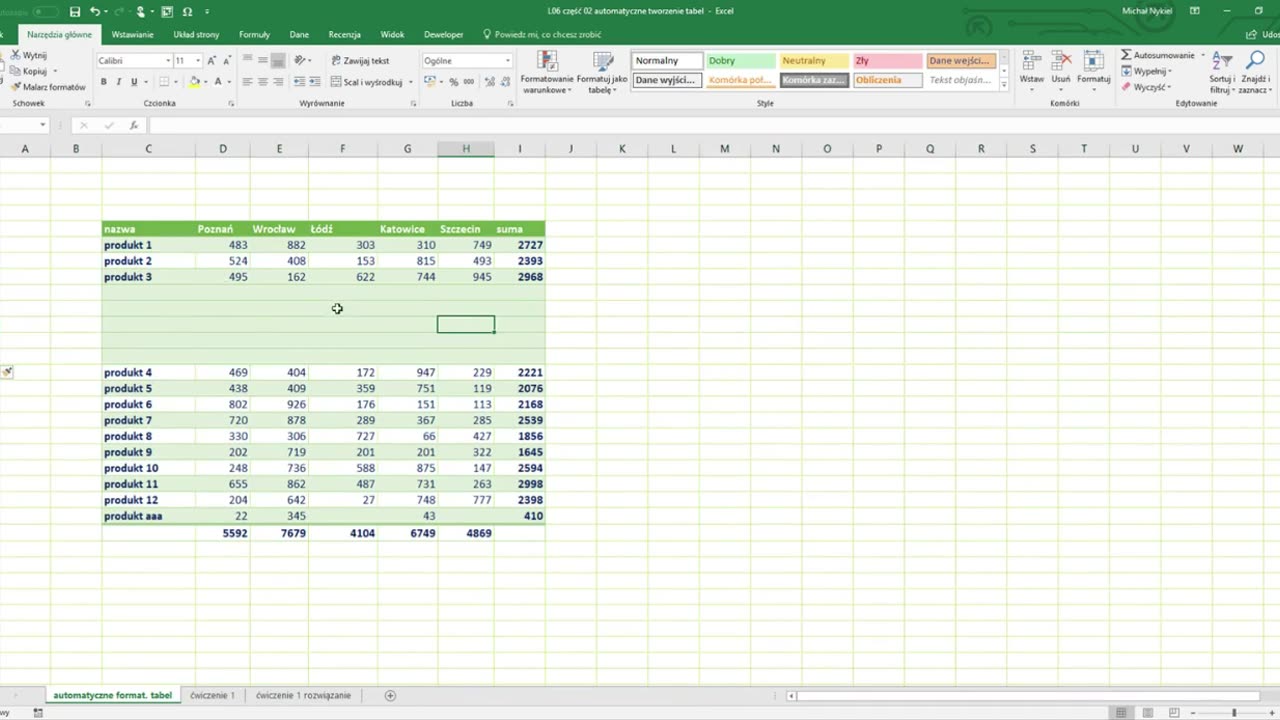Click the accounting currency format icon
Viewport: 1280px width, 720px height.
(x=431, y=82)
